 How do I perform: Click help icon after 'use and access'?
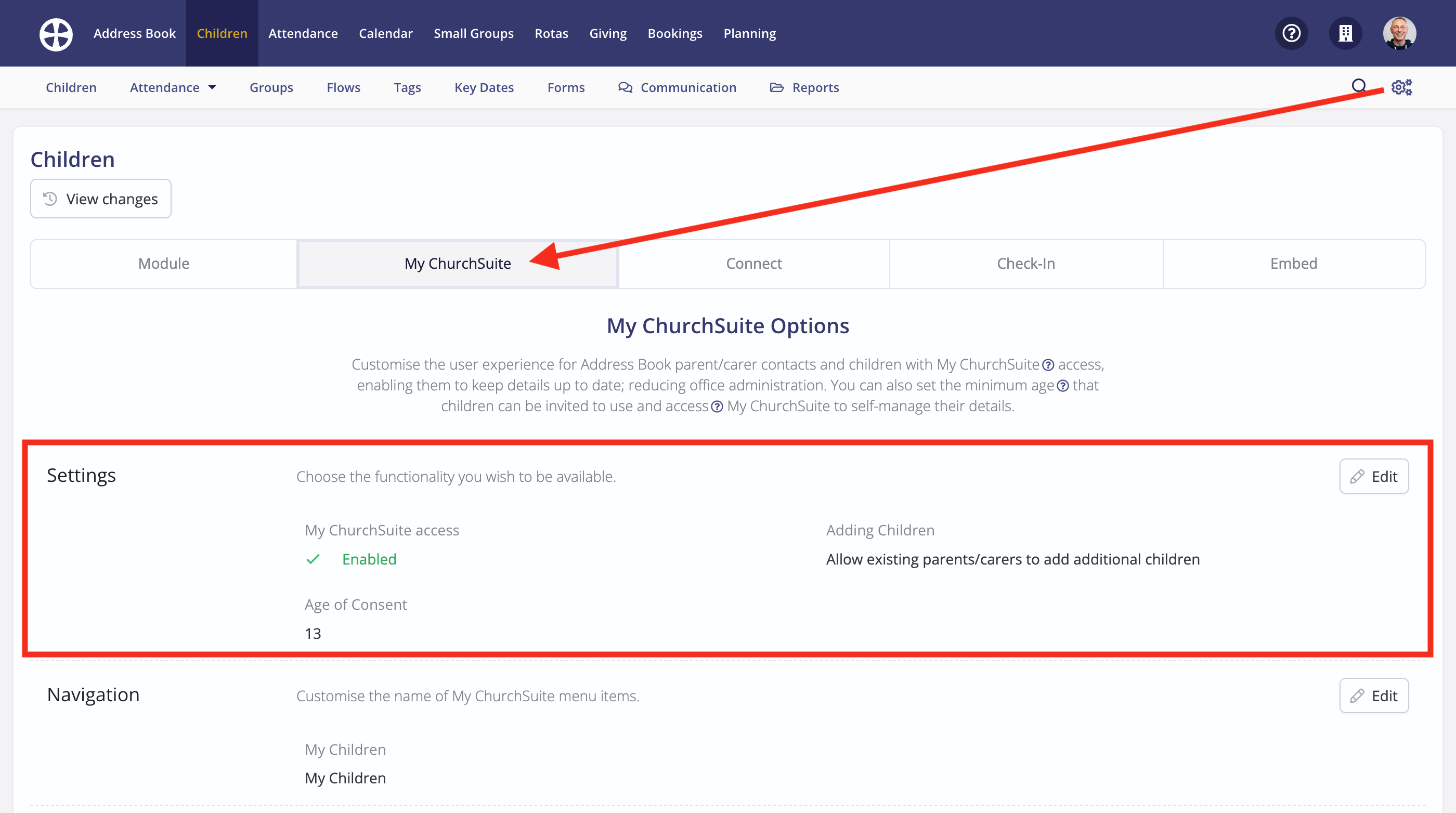pyautogui.click(x=717, y=407)
